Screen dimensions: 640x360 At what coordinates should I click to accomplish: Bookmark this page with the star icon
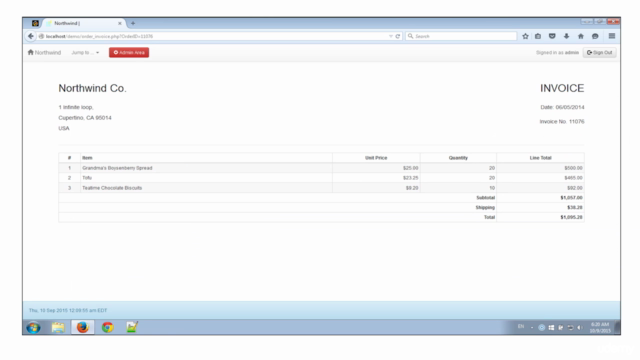[x=525, y=36]
